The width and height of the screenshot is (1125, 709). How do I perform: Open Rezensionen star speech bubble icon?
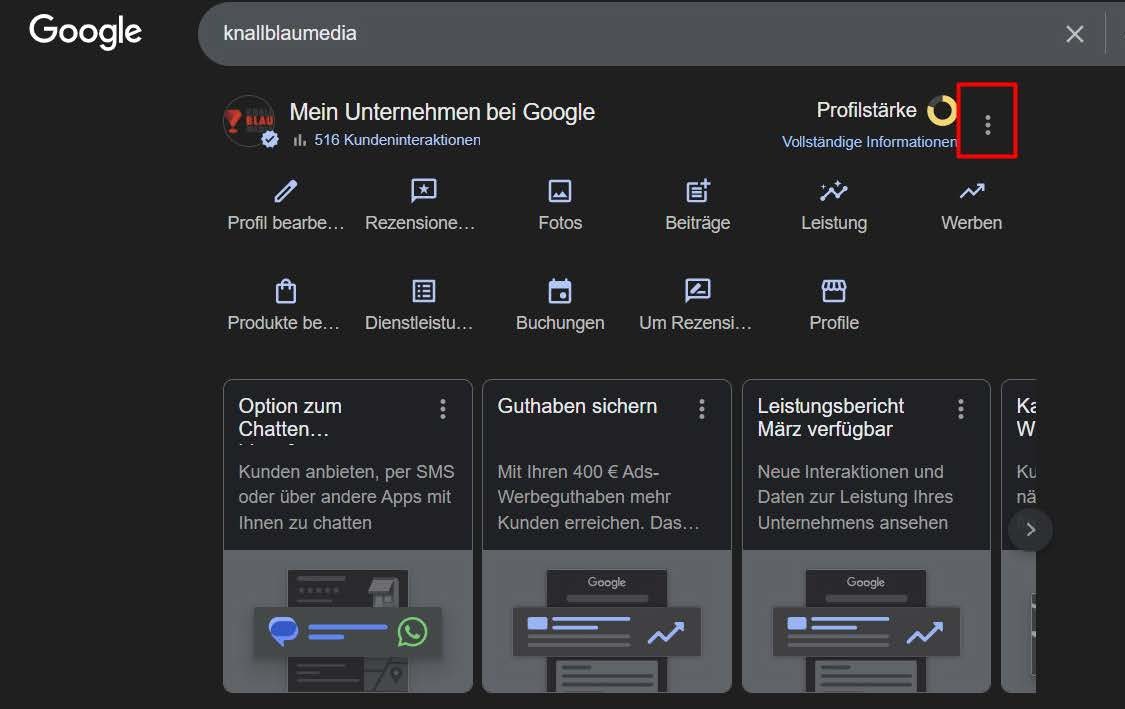pyautogui.click(x=423, y=191)
